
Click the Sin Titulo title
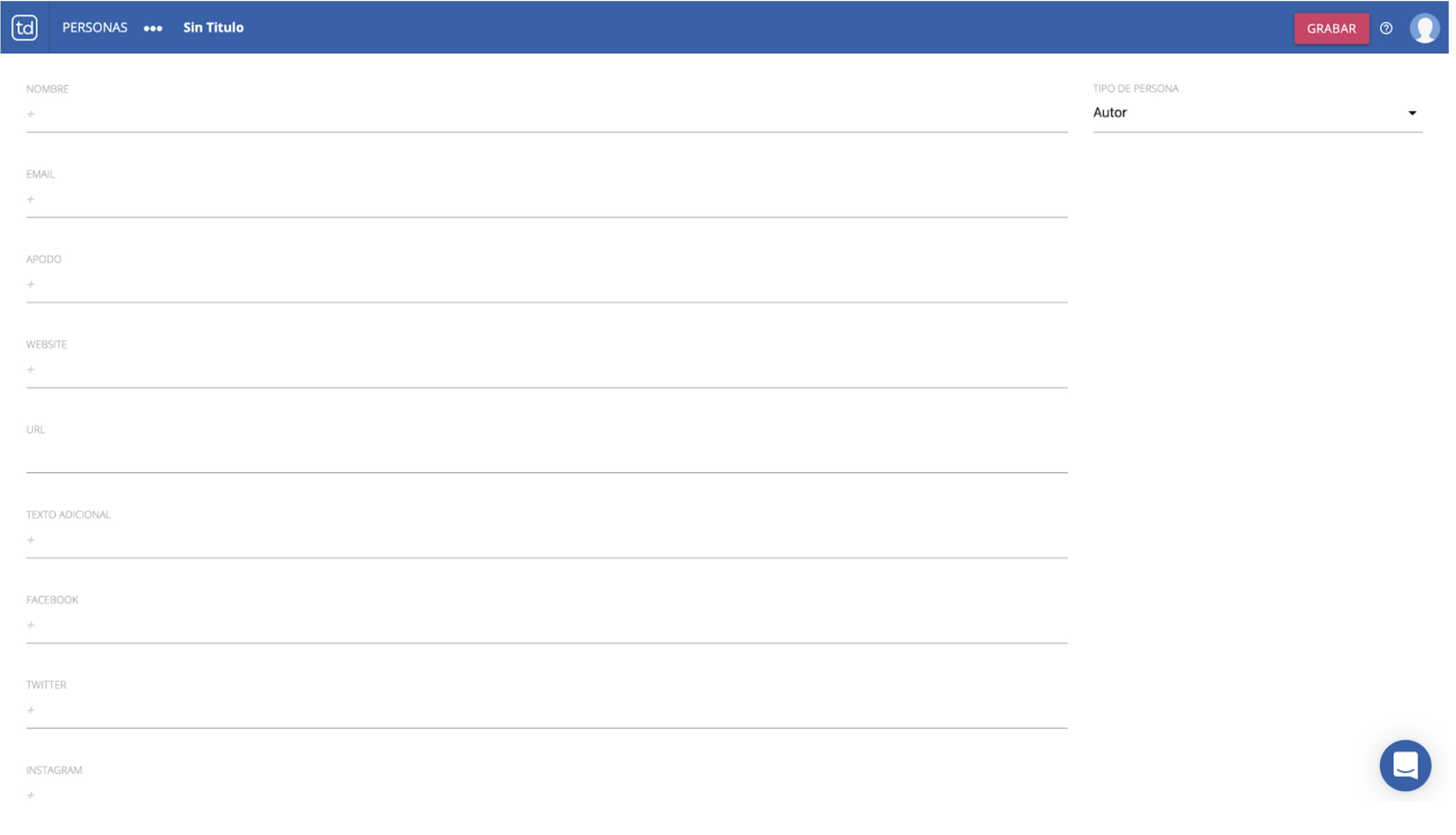(213, 28)
